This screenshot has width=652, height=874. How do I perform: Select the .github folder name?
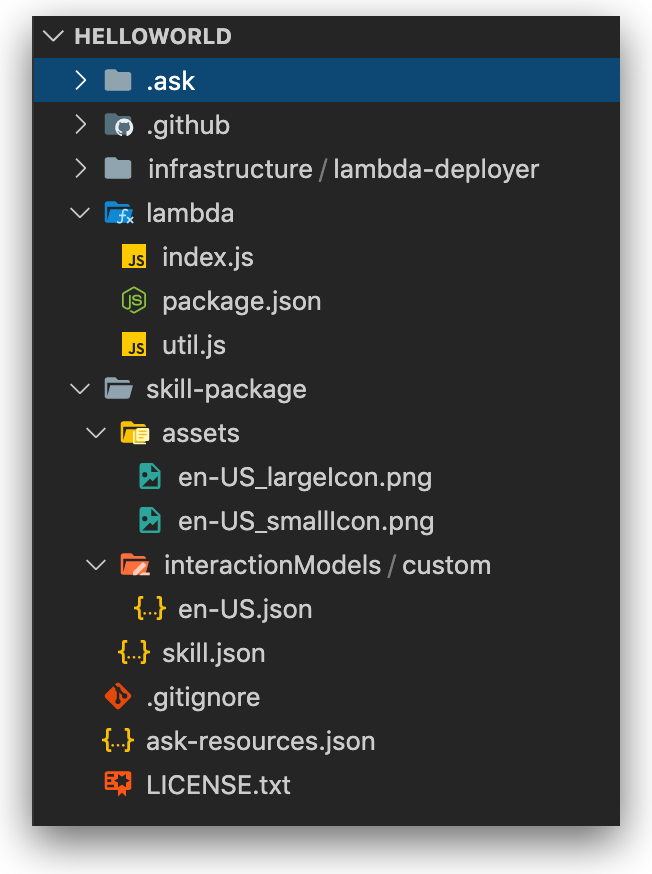point(188,125)
